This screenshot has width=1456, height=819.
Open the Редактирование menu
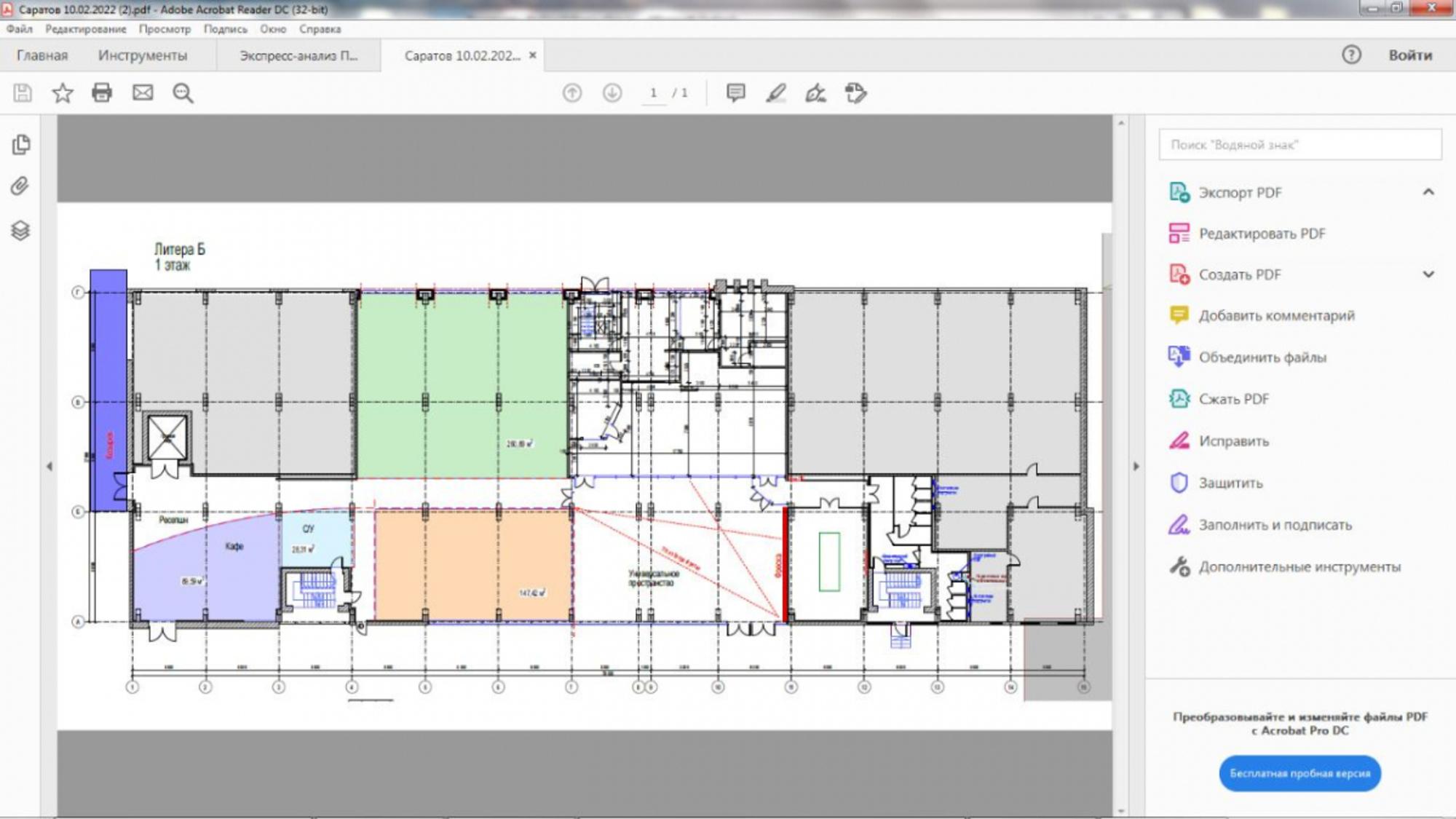(86, 29)
